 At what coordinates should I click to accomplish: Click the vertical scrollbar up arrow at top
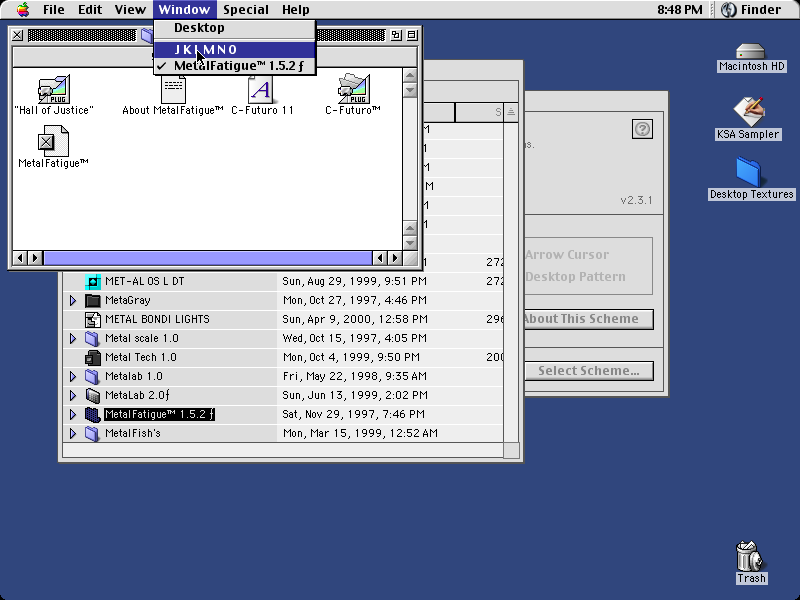coord(410,76)
